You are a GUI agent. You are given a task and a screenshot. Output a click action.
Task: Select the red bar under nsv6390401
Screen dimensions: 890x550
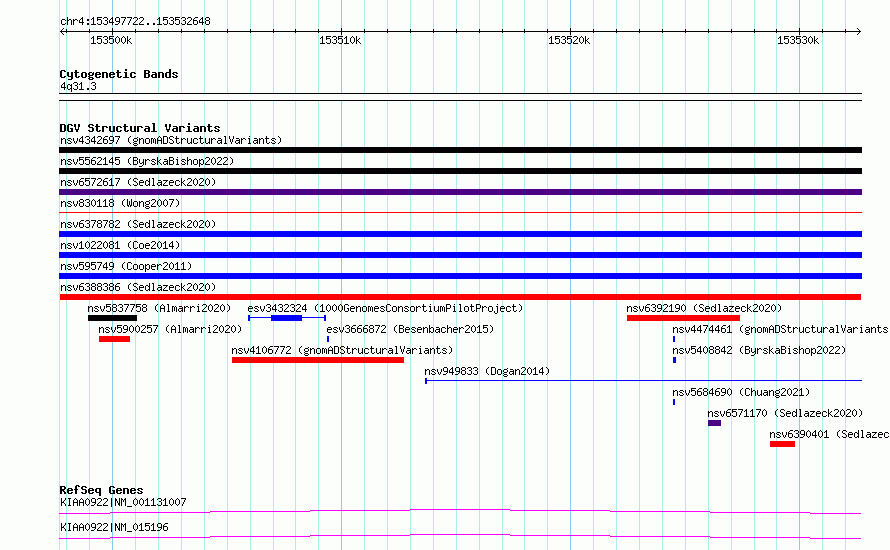[782, 444]
